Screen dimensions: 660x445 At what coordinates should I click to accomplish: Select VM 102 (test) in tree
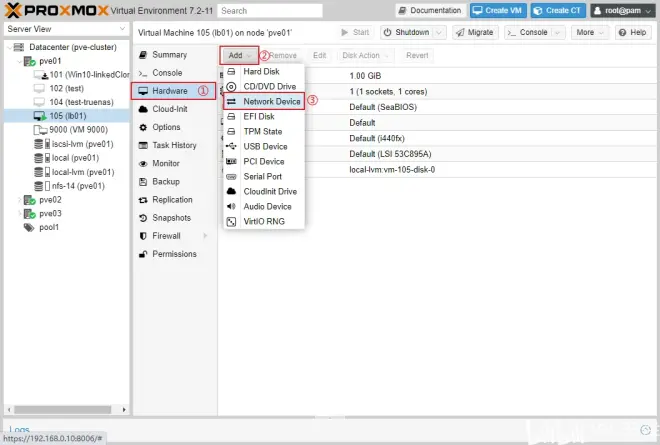67,88
